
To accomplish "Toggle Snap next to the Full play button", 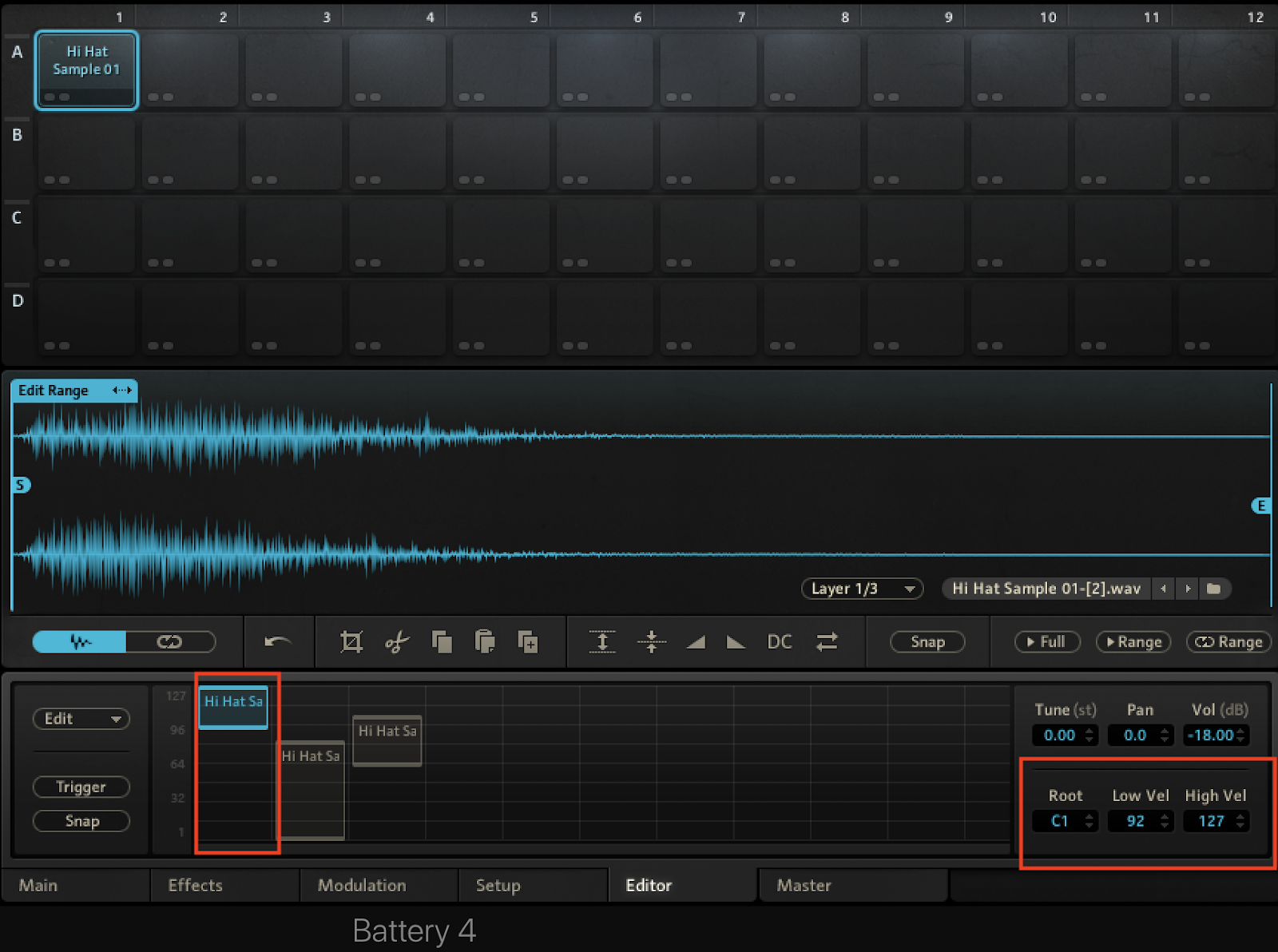I will [x=927, y=641].
